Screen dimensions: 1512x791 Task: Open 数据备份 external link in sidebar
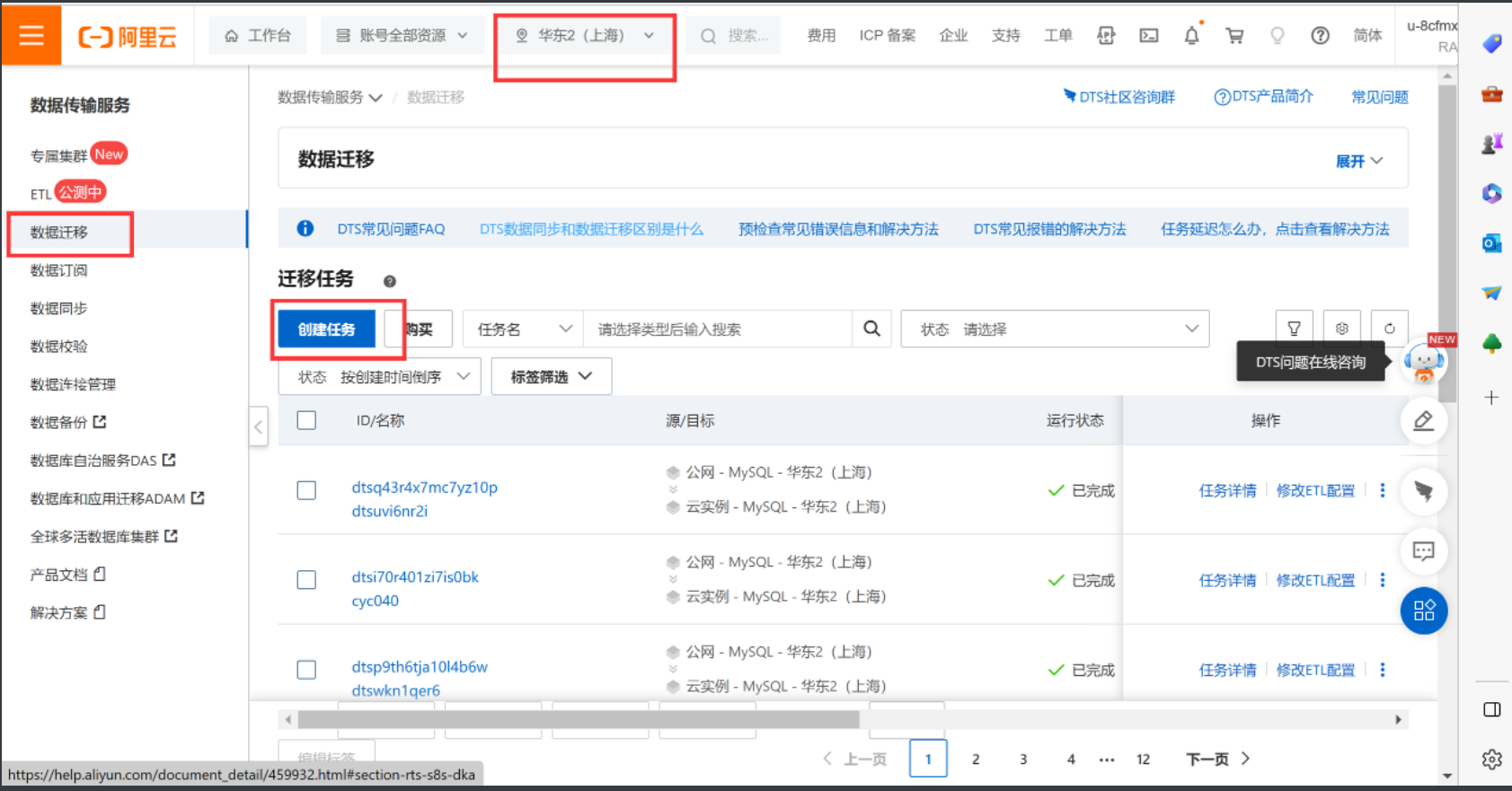coord(68,422)
